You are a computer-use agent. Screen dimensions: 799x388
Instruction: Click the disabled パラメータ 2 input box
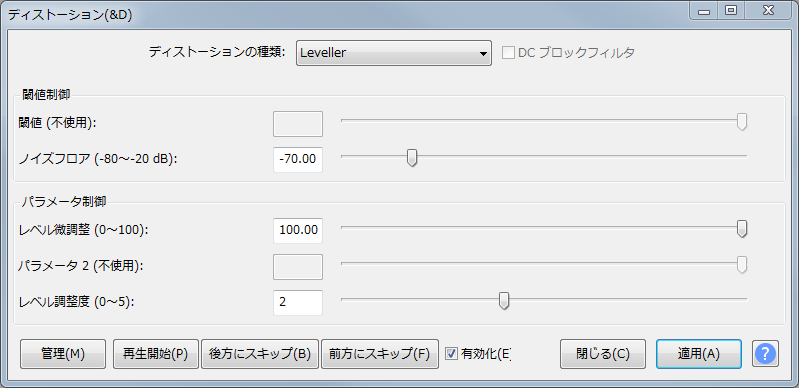pyautogui.click(x=298, y=267)
